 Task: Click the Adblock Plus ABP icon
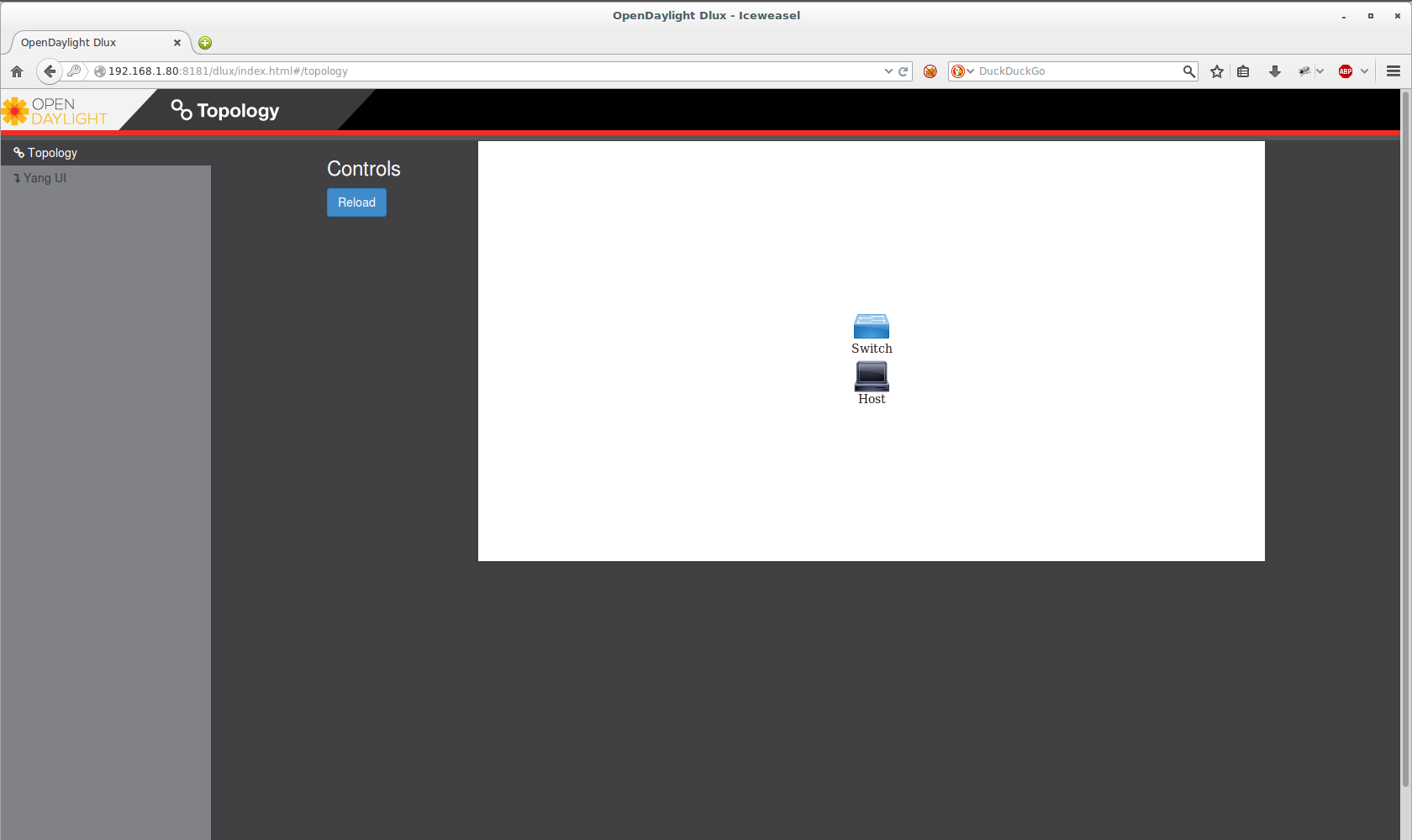1345,71
